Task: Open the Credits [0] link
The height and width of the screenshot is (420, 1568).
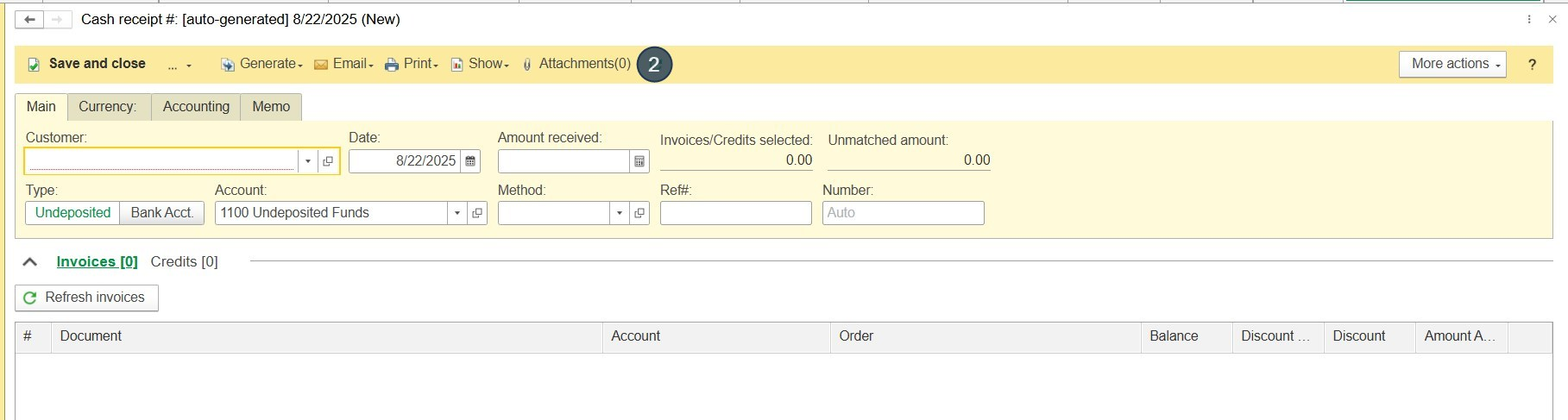Action: [184, 262]
